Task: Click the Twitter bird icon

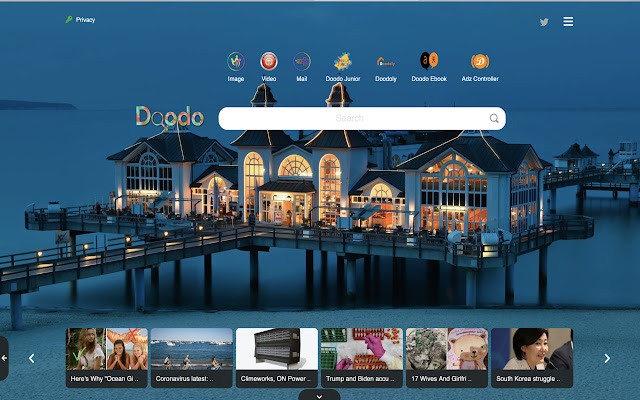Action: [544, 22]
